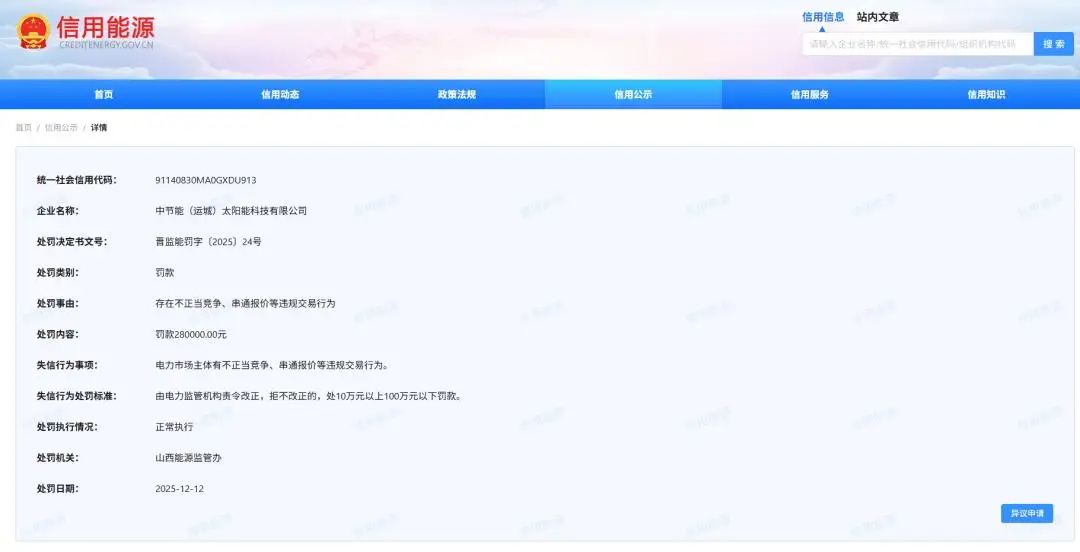The width and height of the screenshot is (1080, 552).
Task: Select the 信用公示 navigation item
Action: coord(633,95)
